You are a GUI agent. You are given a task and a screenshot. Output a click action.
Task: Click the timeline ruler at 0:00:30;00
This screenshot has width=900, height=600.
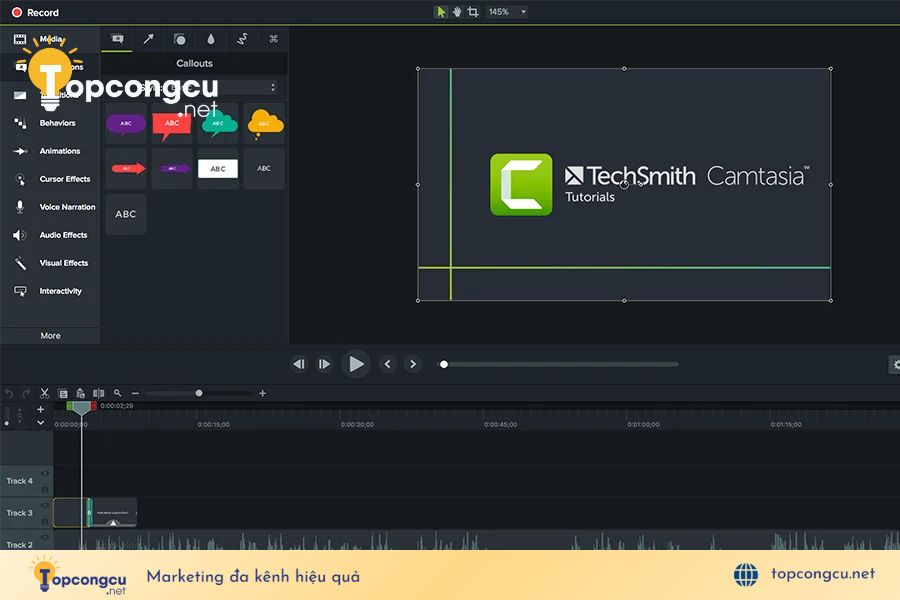(357, 425)
